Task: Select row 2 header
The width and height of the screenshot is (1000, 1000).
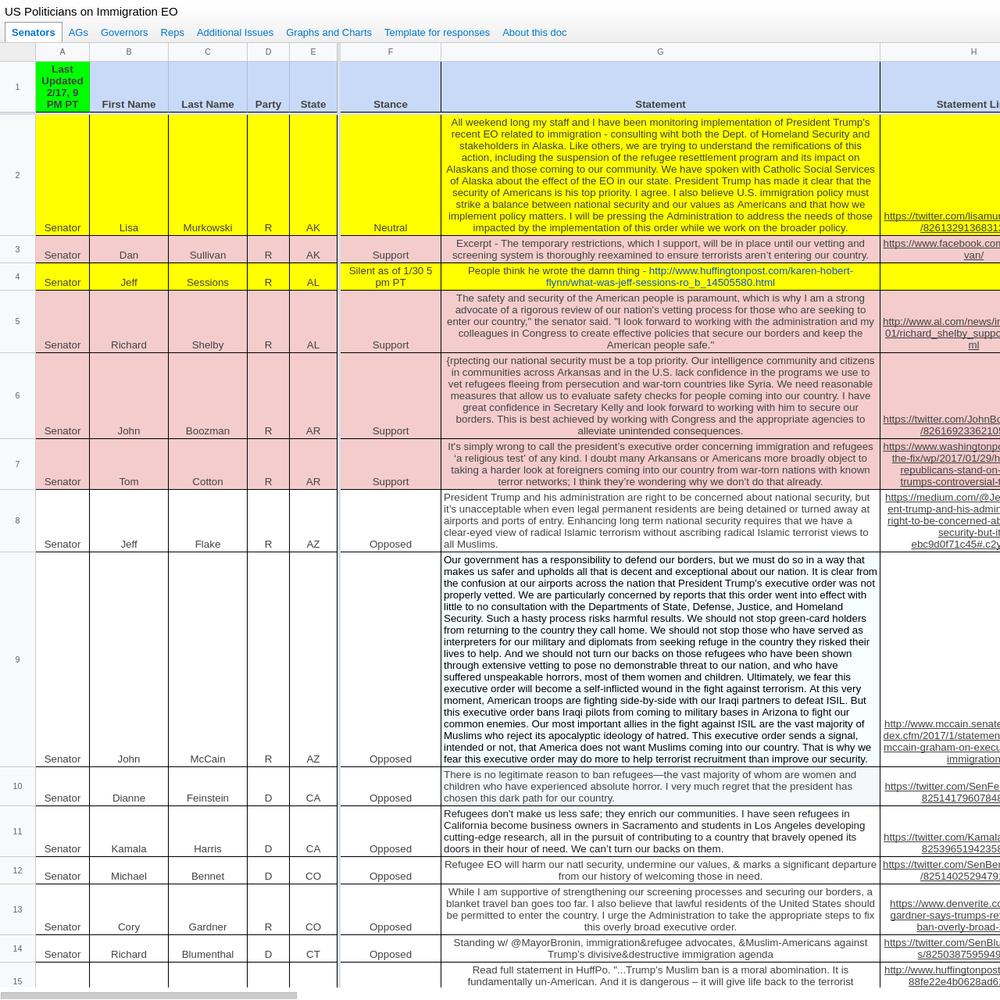Action: (x=17, y=175)
